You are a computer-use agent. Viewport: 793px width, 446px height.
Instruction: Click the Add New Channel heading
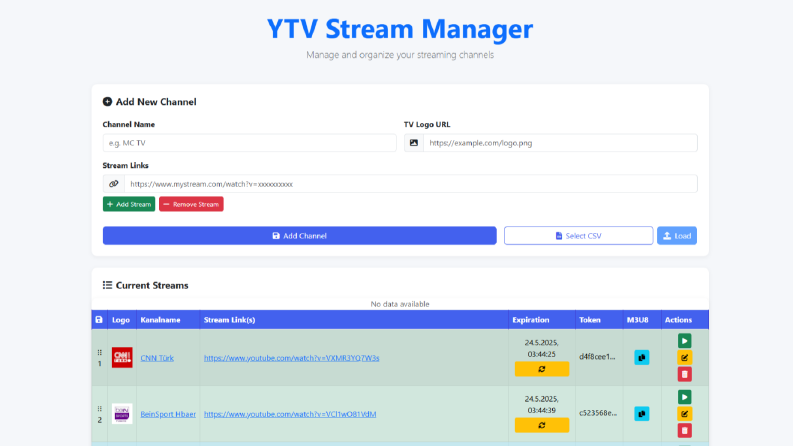pos(156,102)
